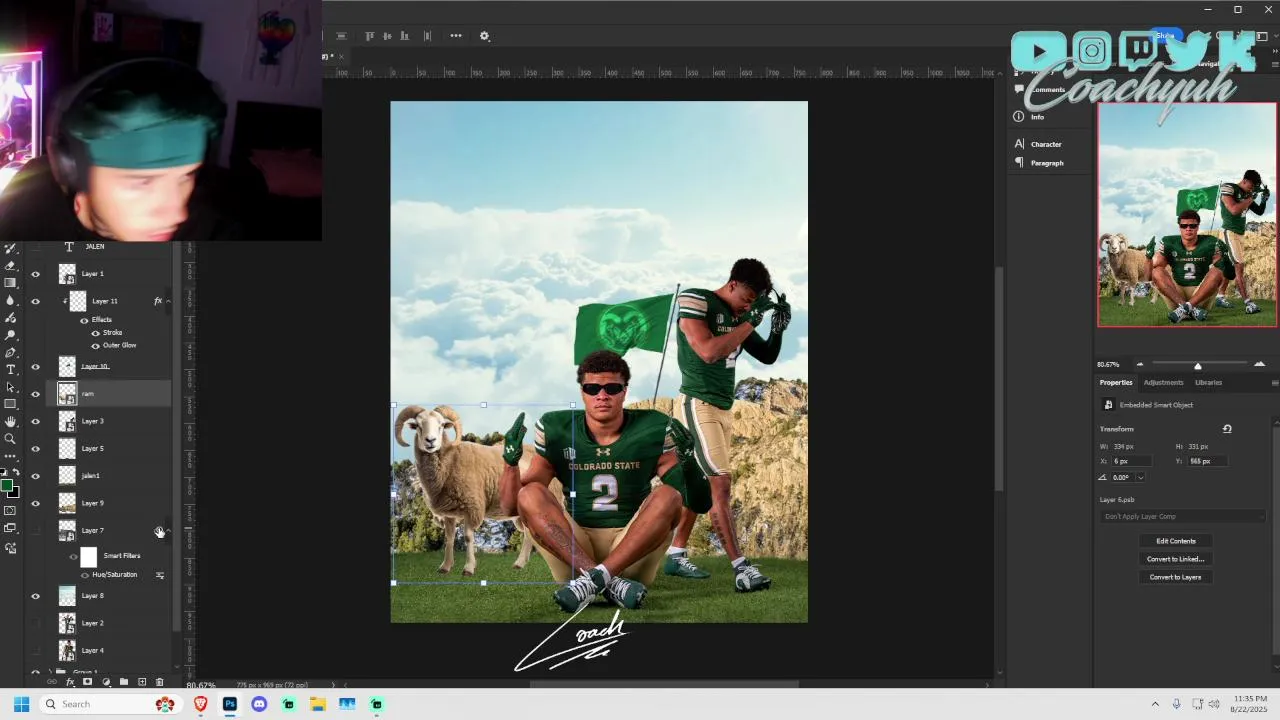1280x720 pixels.
Task: Select the Path Selection tool
Action: tap(10, 386)
